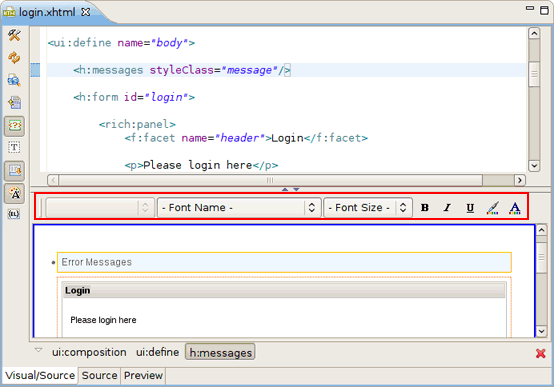554x387 pixels.
Task: Click the Login panel header in preview
Action: click(284, 291)
